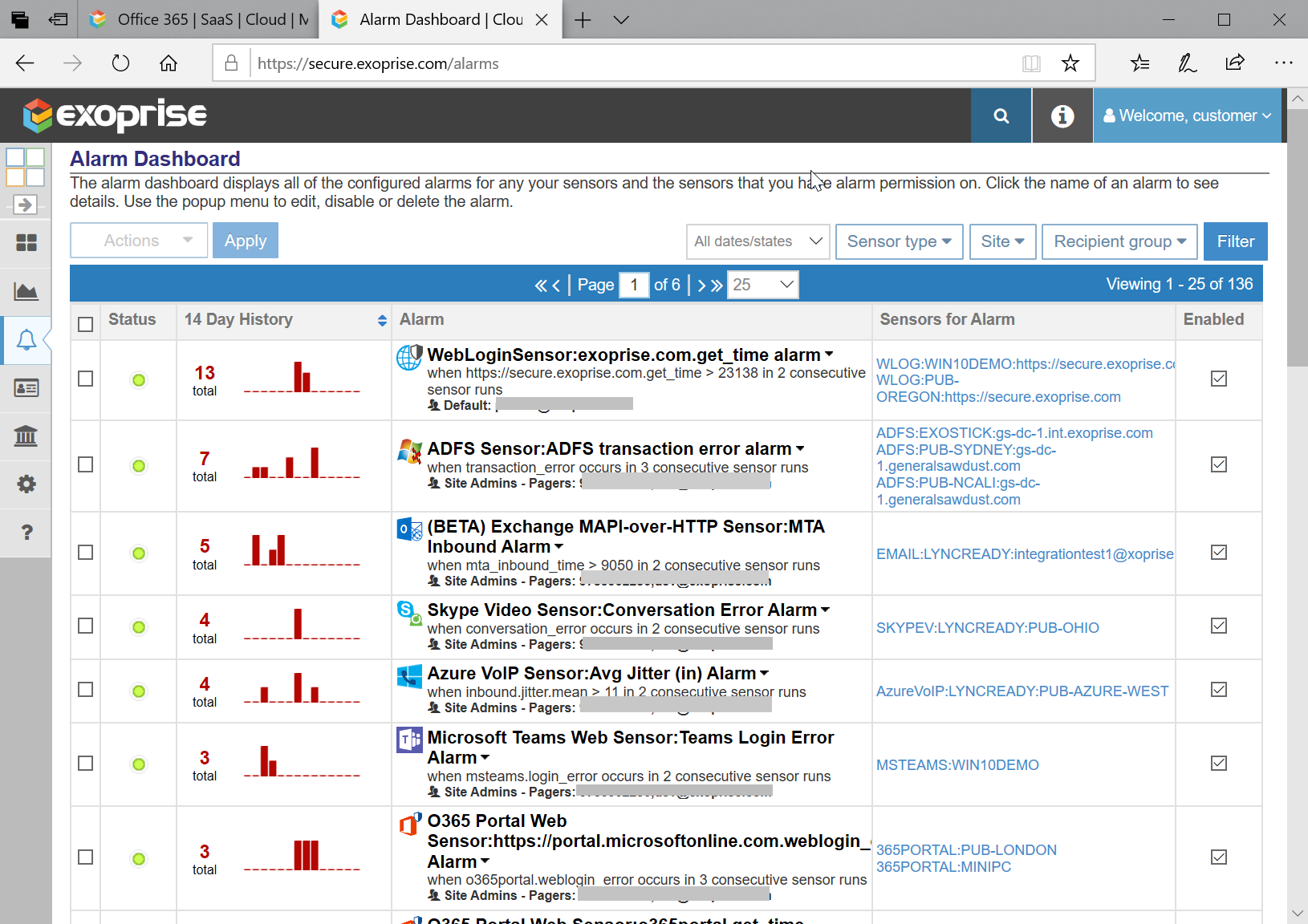Select the Microsoft Teams alarm row checkbox
Viewport: 1308px width, 924px height.
click(86, 764)
